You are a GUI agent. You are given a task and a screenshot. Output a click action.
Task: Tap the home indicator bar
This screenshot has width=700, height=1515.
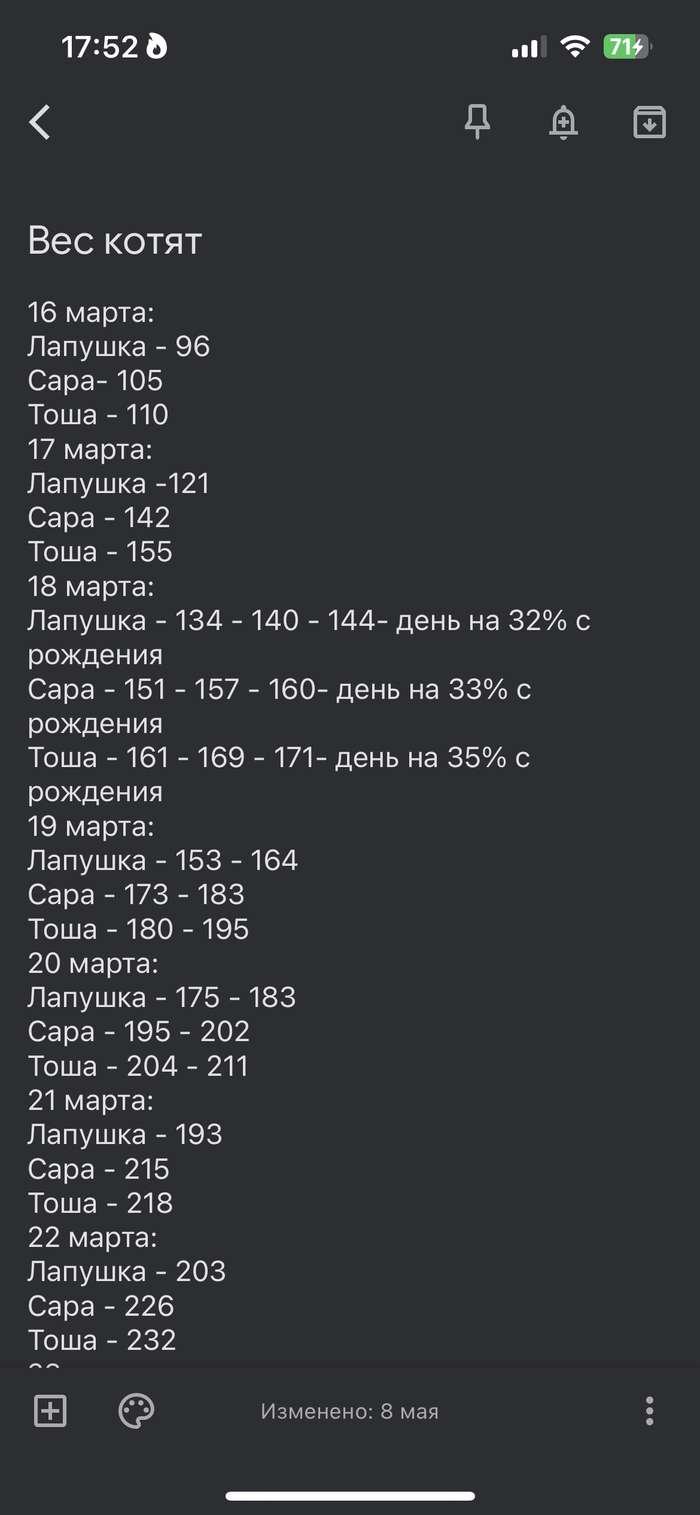(350, 1496)
